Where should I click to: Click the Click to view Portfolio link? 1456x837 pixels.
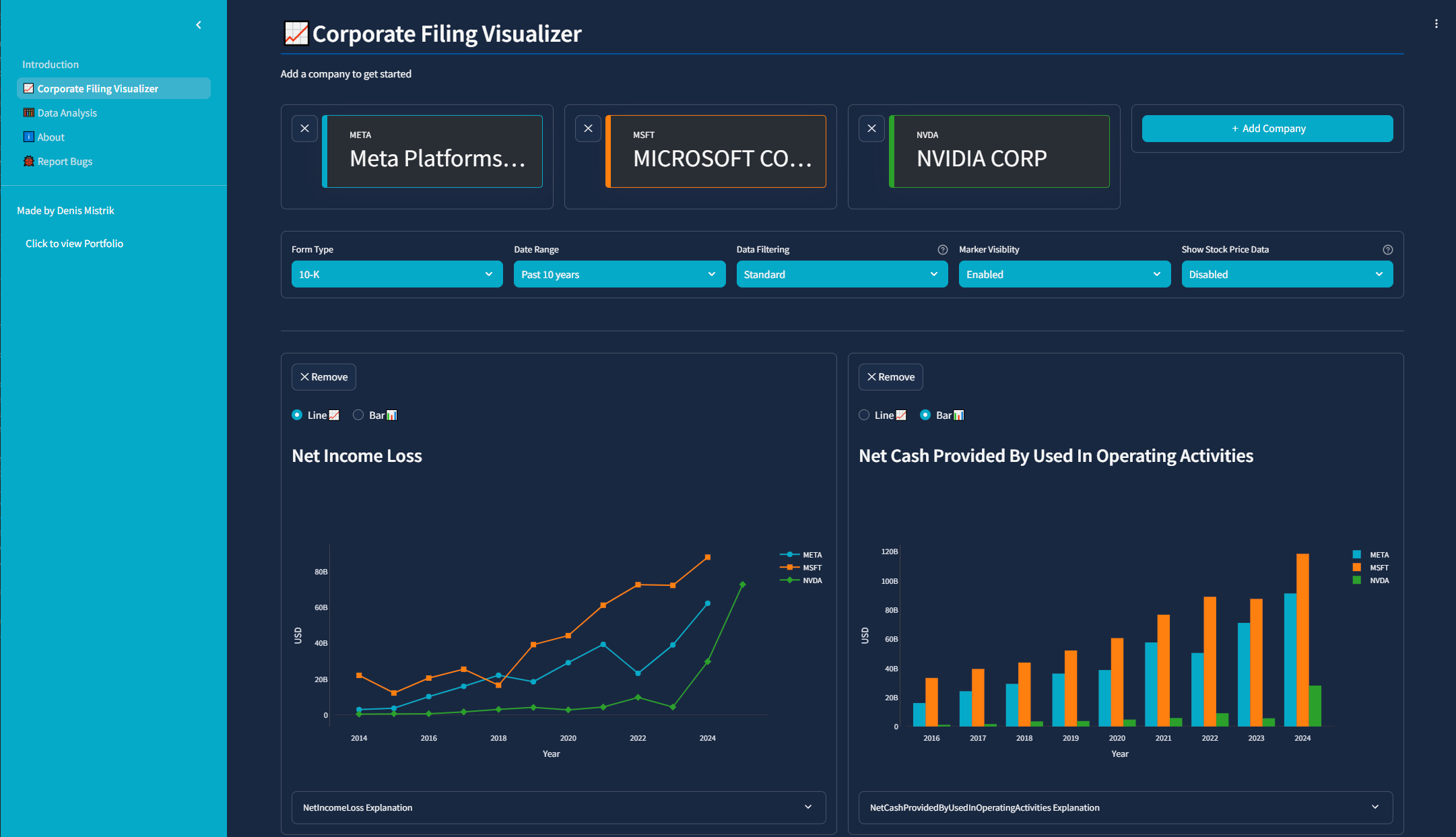pos(74,244)
